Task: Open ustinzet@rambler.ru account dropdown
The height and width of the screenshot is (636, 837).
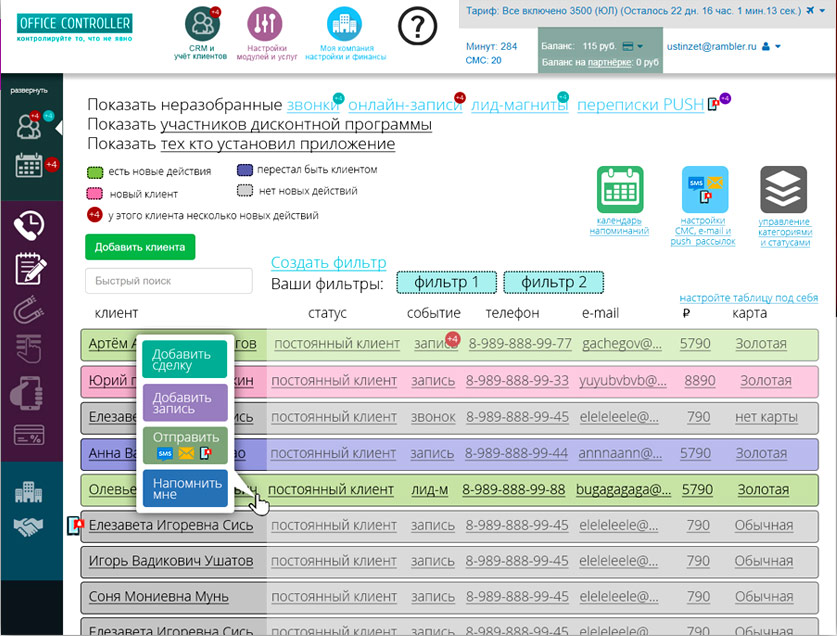Action: 777,46
